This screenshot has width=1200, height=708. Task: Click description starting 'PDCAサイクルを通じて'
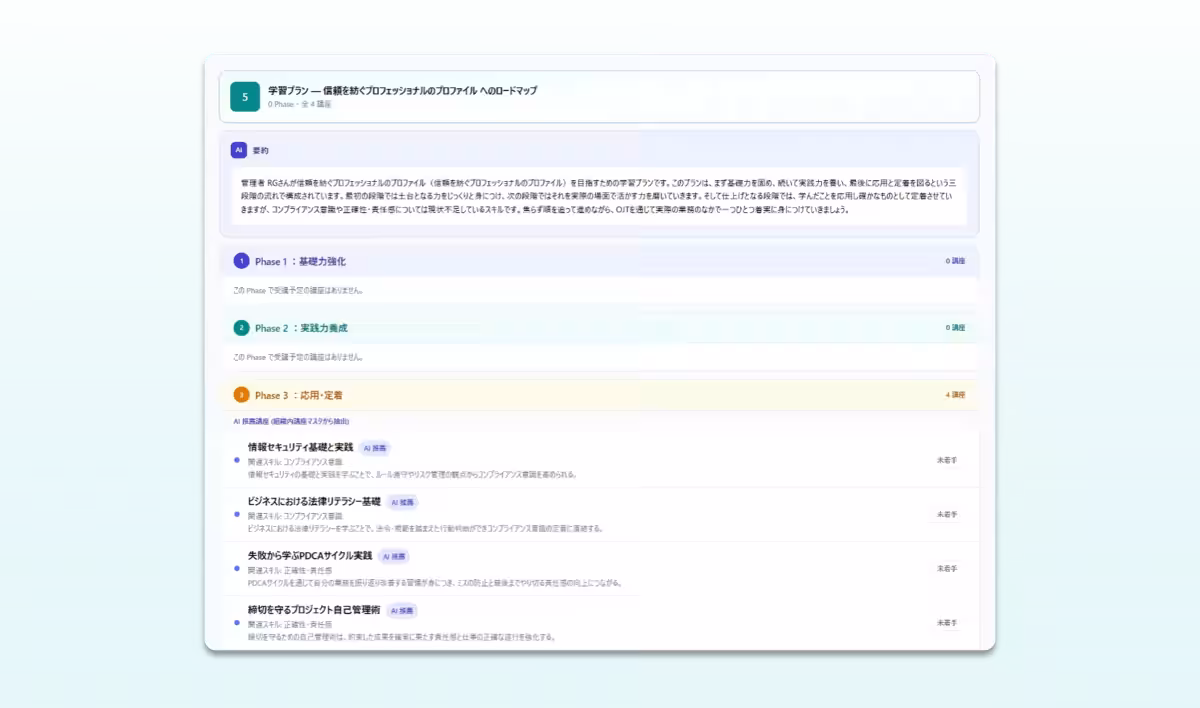(435, 582)
